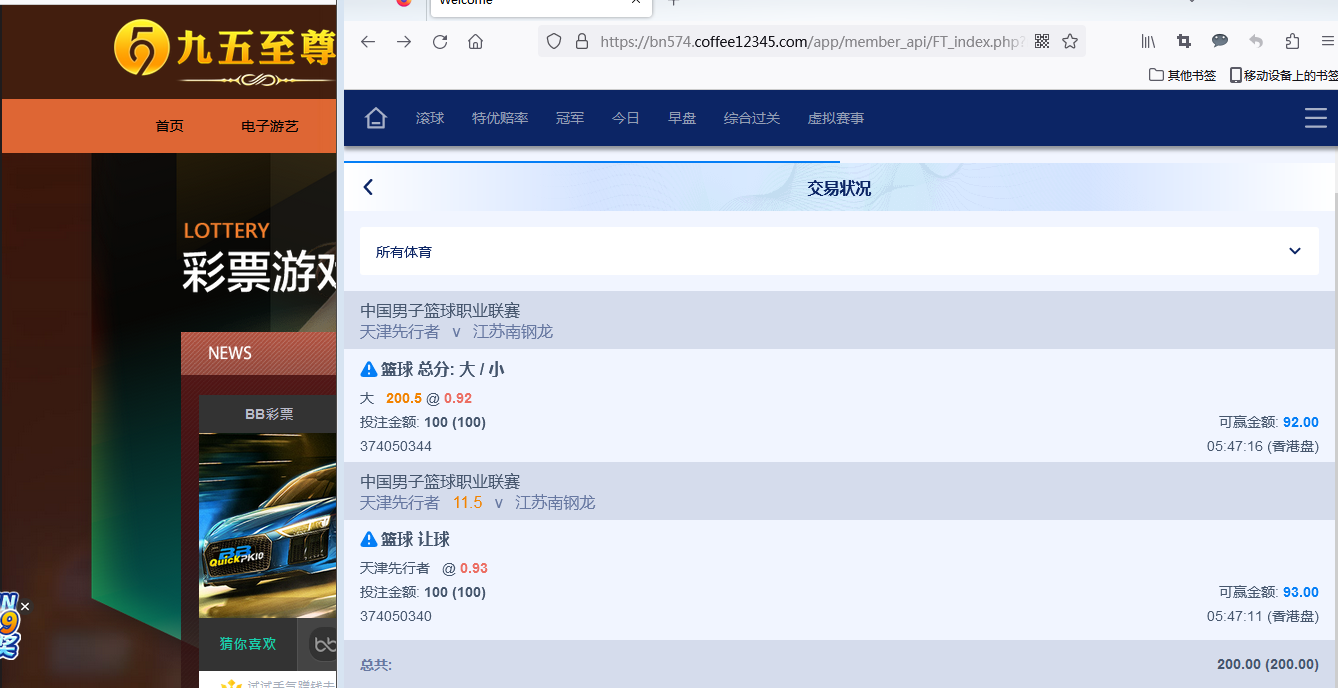The image size is (1338, 688).
Task: Click handicap value 11.5 in match header
Action: [468, 502]
